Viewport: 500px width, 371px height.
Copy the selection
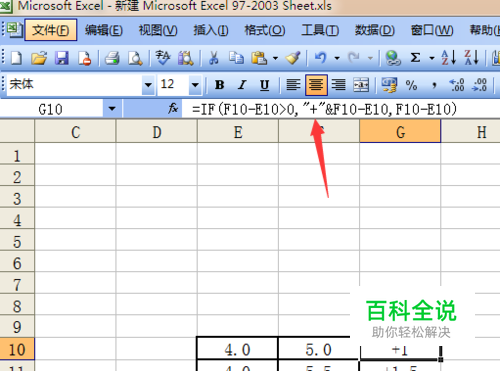[236, 58]
